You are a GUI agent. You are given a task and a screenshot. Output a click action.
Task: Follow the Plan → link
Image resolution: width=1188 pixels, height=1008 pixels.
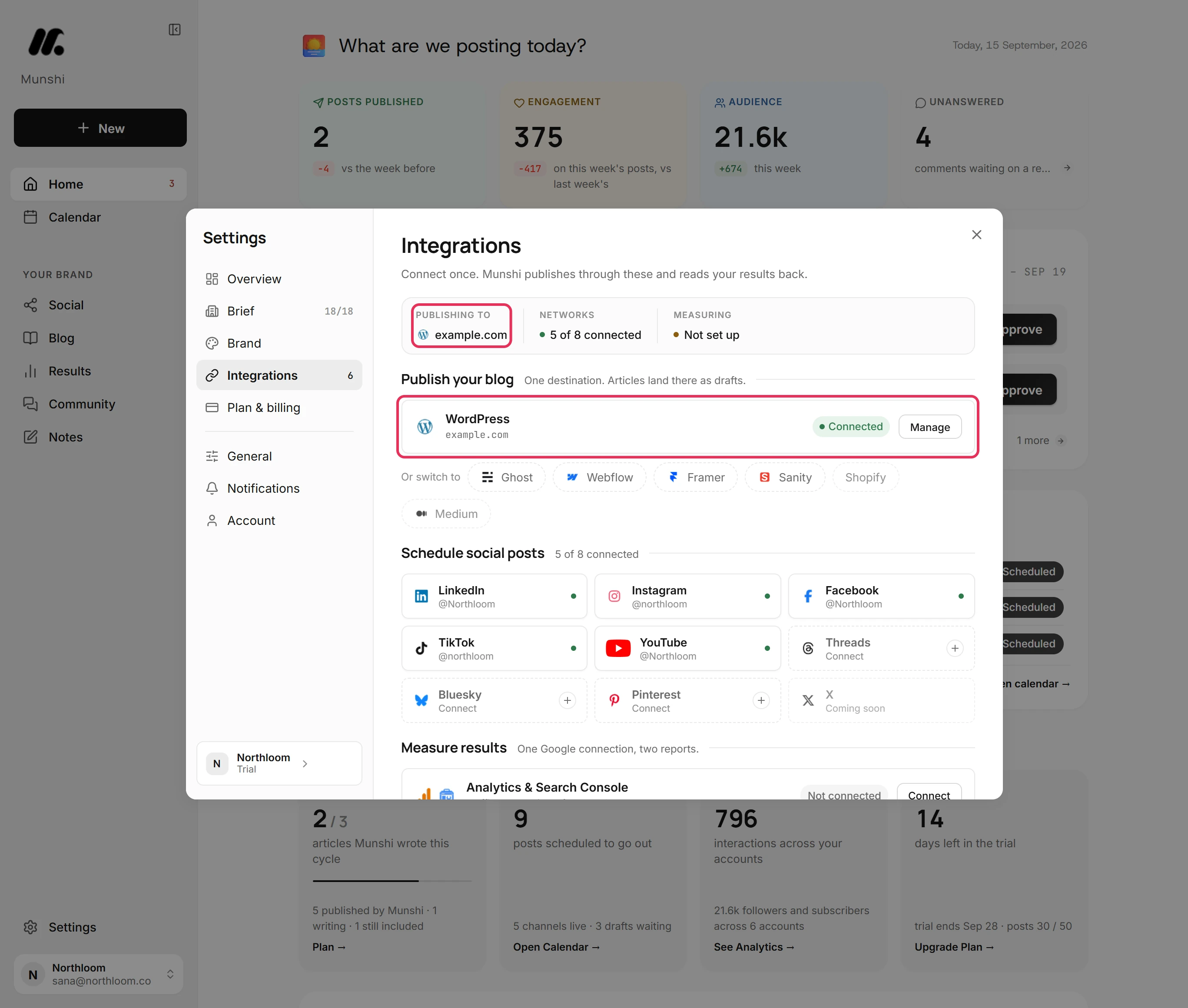point(329,947)
